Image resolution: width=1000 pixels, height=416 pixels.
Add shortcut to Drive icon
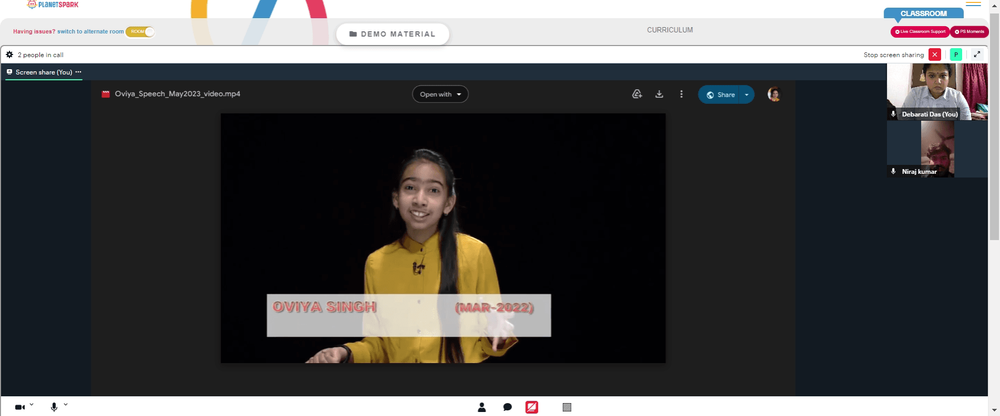pyautogui.click(x=636, y=94)
